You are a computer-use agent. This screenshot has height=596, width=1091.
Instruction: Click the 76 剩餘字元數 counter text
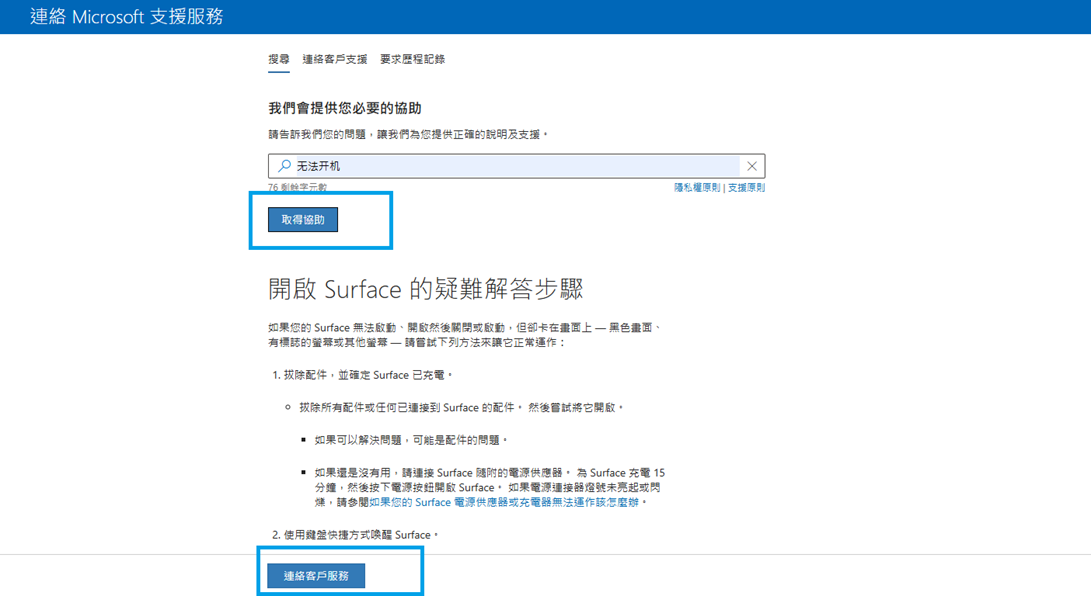coord(298,187)
